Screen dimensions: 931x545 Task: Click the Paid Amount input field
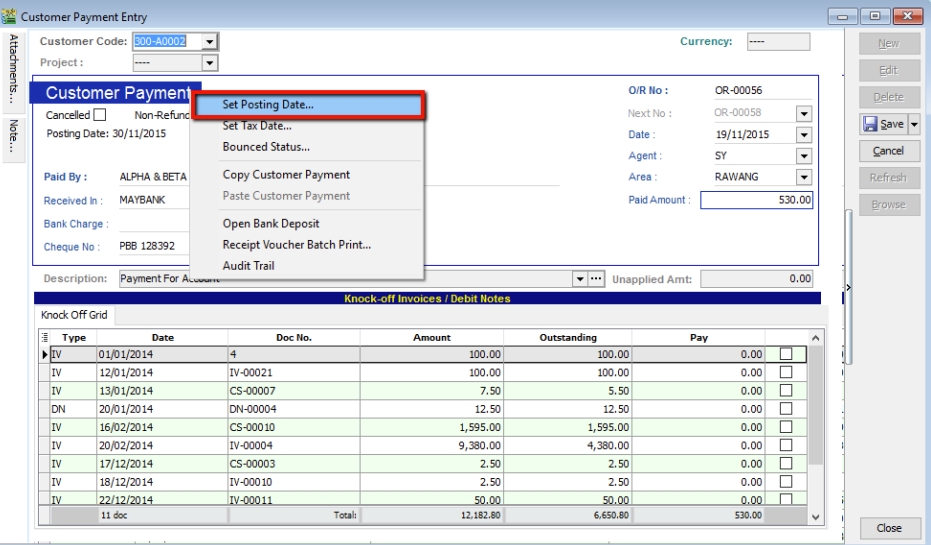[x=757, y=200]
